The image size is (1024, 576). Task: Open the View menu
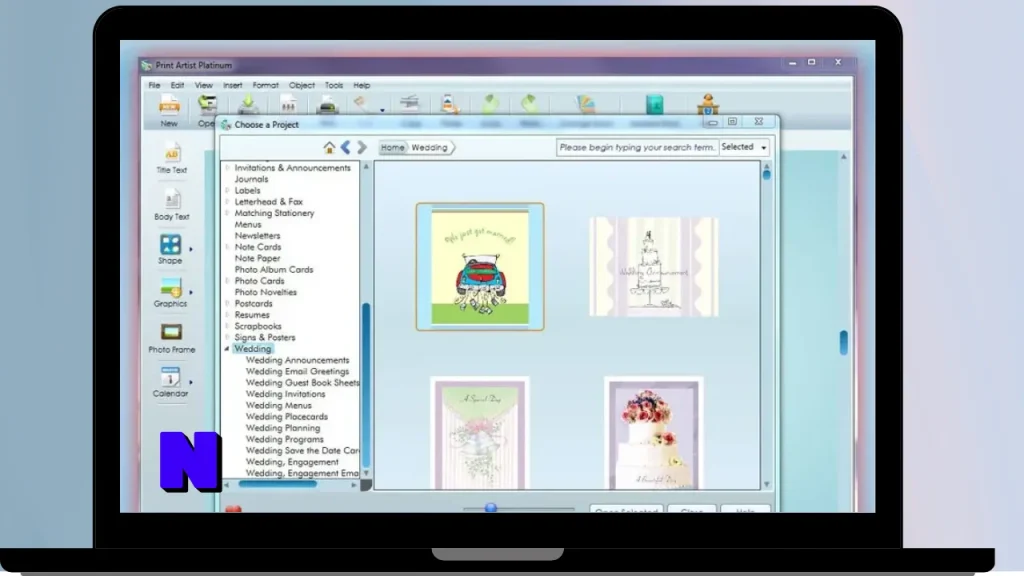[204, 85]
